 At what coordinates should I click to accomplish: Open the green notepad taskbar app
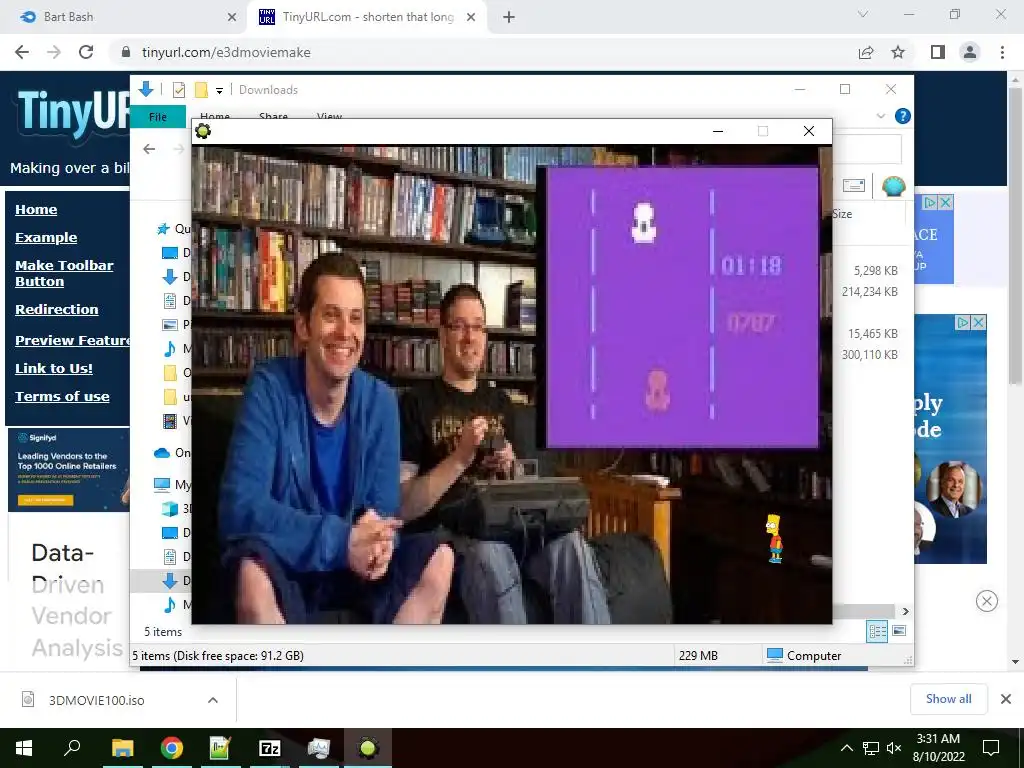[x=220, y=748]
